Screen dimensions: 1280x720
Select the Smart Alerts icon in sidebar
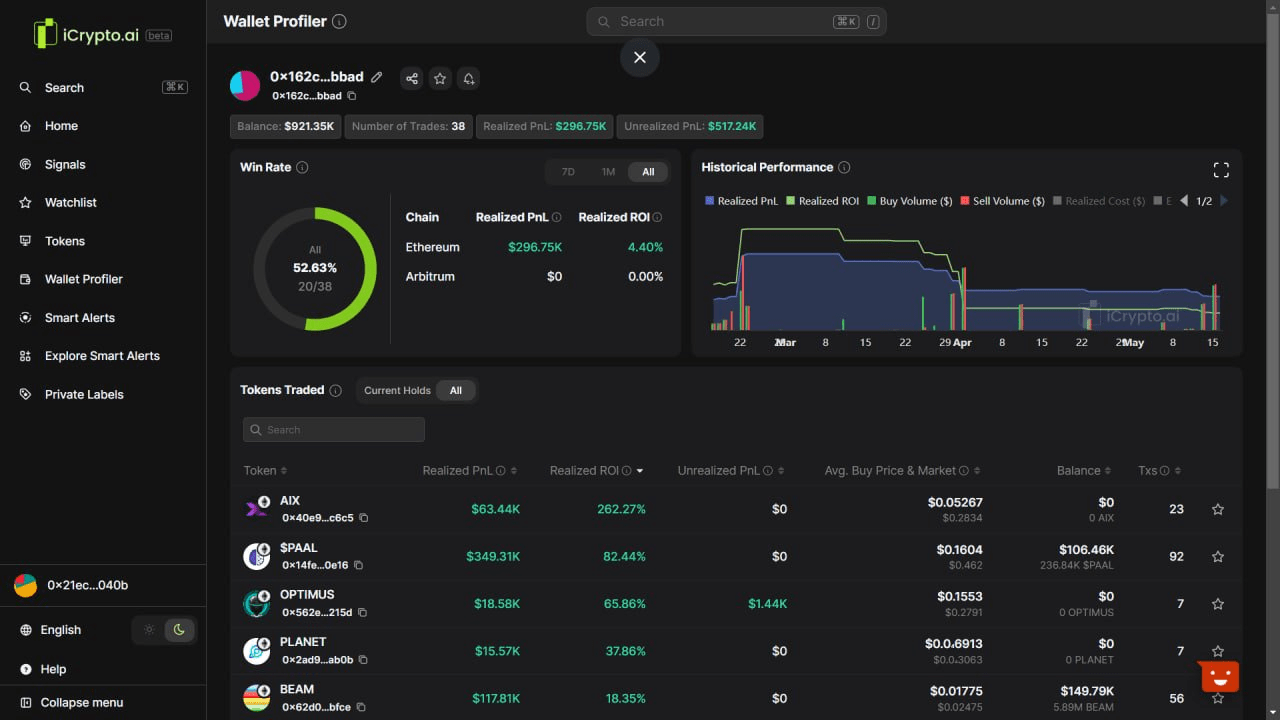[x=22, y=317]
